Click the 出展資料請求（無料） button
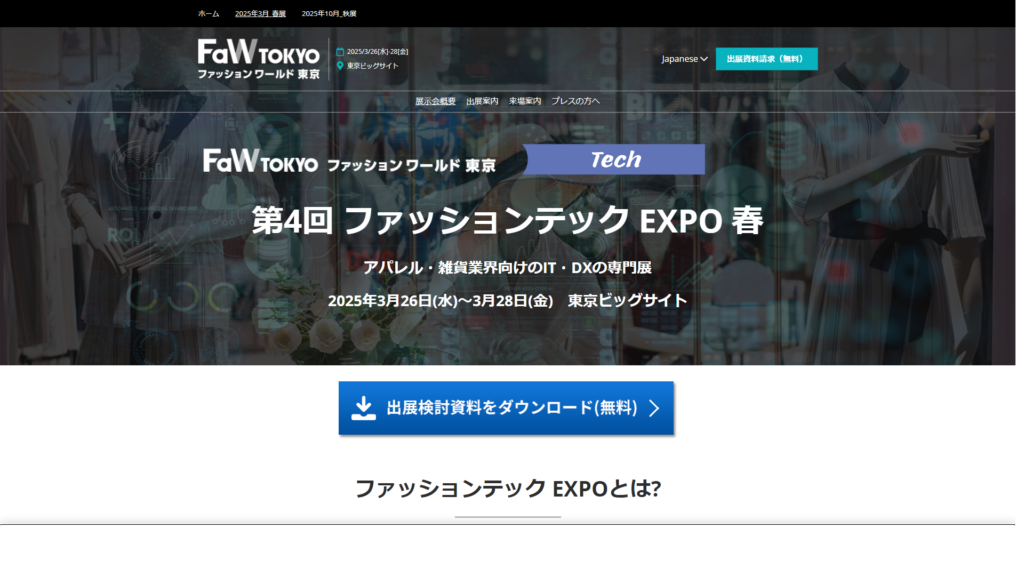This screenshot has height=576, width=1024. coord(766,59)
